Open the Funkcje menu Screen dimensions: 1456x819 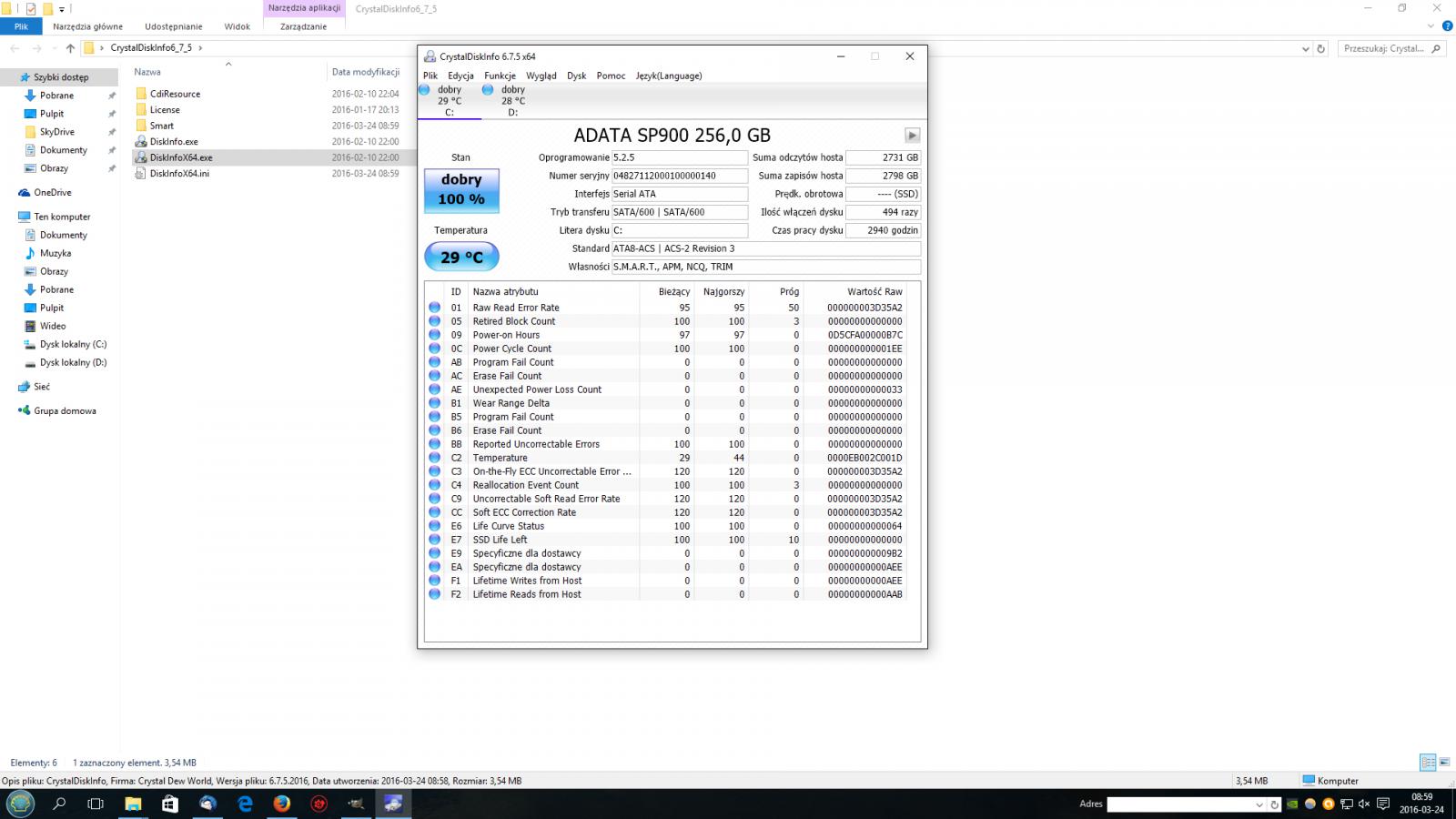click(500, 76)
